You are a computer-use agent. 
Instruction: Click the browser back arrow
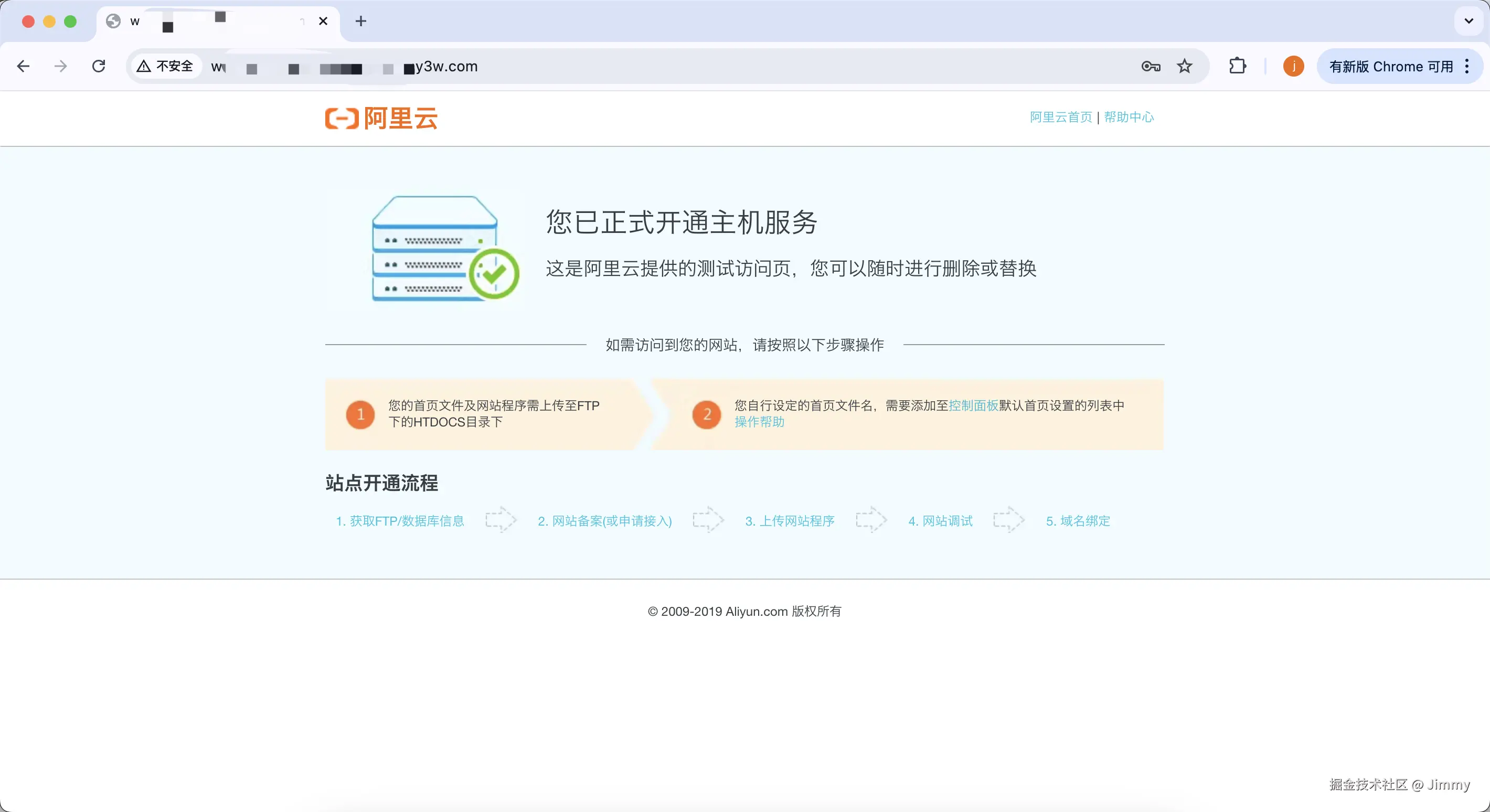point(23,67)
